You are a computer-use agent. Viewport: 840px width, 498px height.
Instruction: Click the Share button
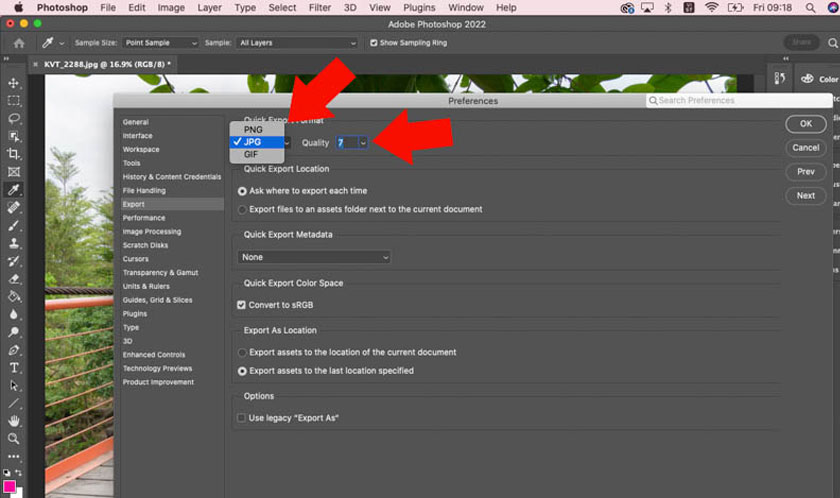click(801, 42)
